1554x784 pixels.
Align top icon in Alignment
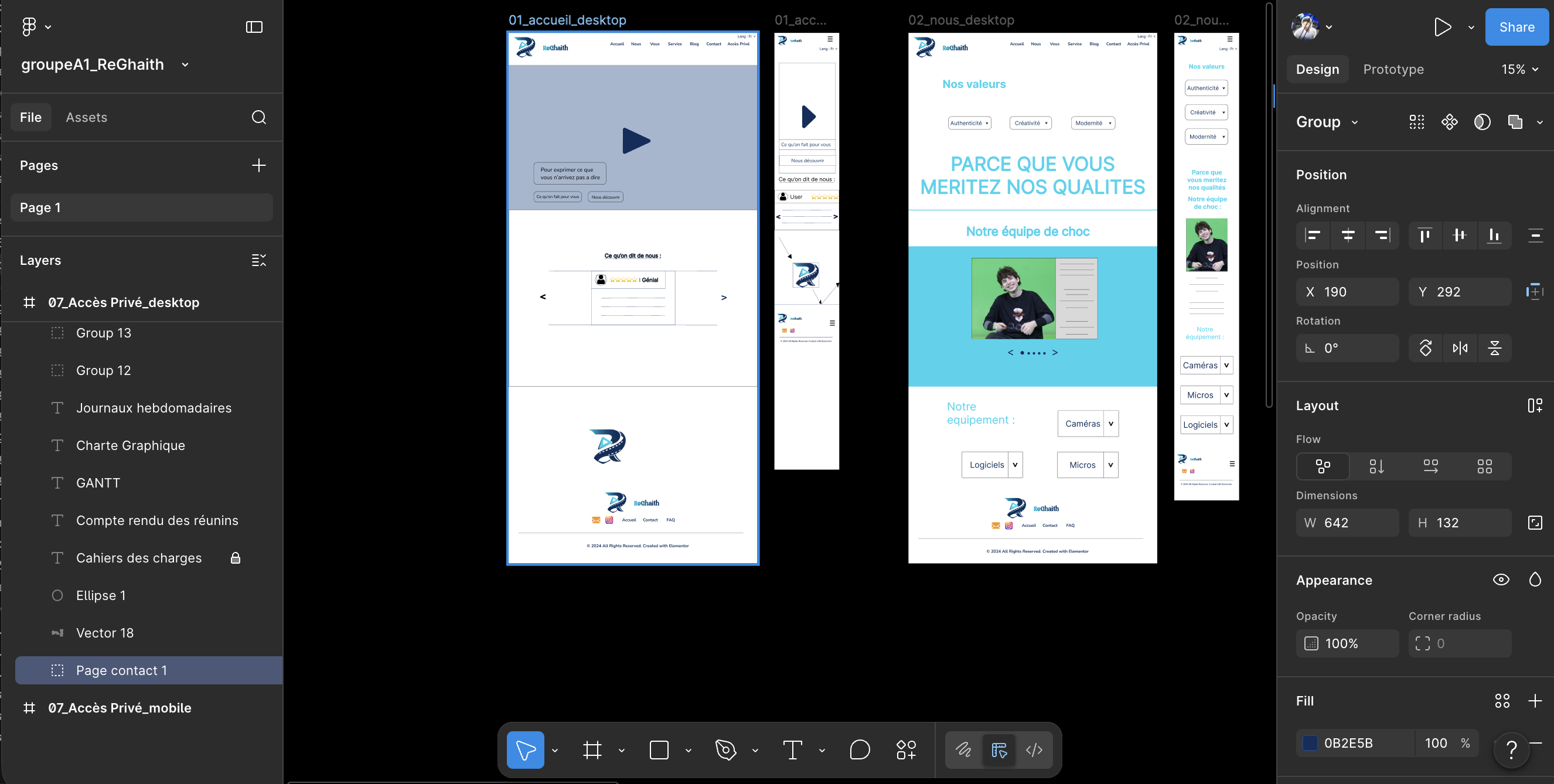1425,235
